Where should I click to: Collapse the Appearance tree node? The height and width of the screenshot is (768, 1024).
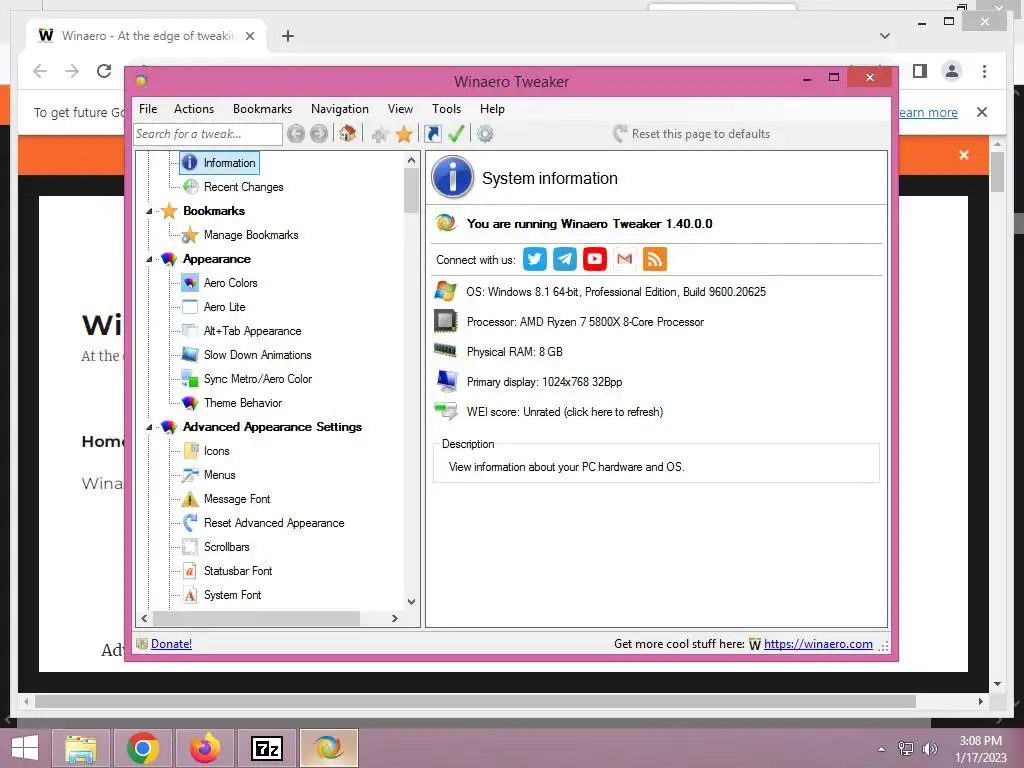(x=149, y=259)
